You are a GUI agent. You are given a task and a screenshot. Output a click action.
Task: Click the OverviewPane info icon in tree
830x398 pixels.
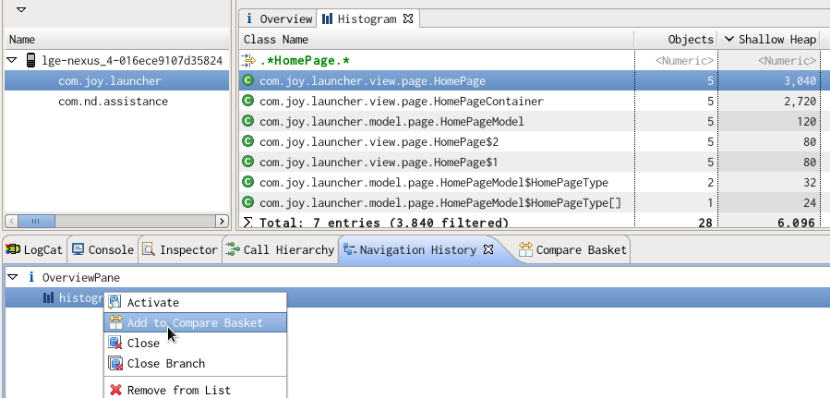[31, 277]
